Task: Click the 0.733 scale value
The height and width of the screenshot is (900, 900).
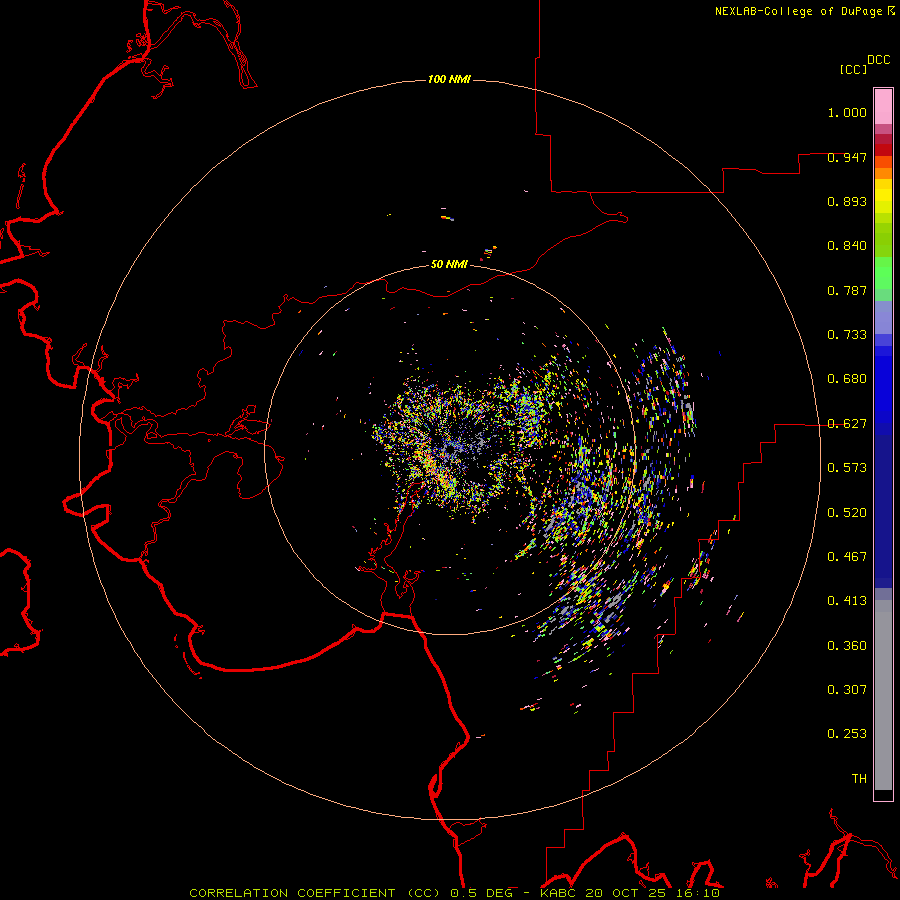Action: pyautogui.click(x=847, y=335)
